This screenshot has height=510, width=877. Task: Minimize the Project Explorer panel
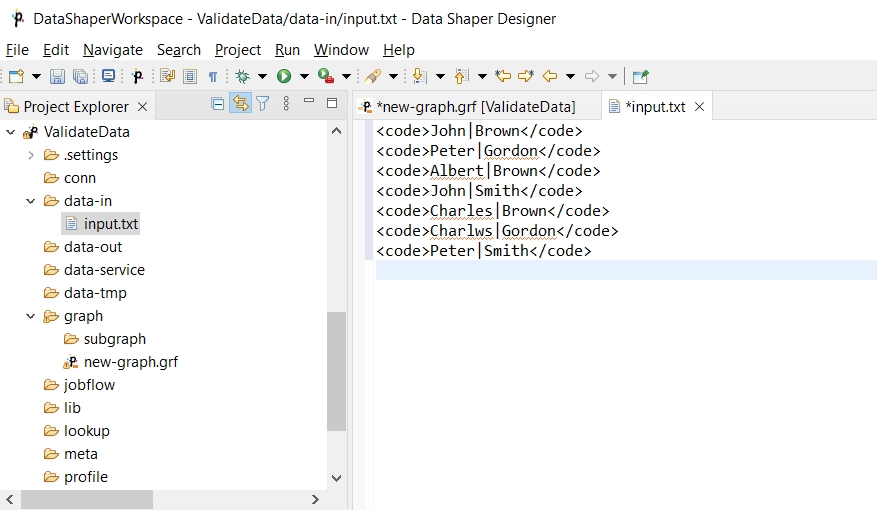click(309, 101)
